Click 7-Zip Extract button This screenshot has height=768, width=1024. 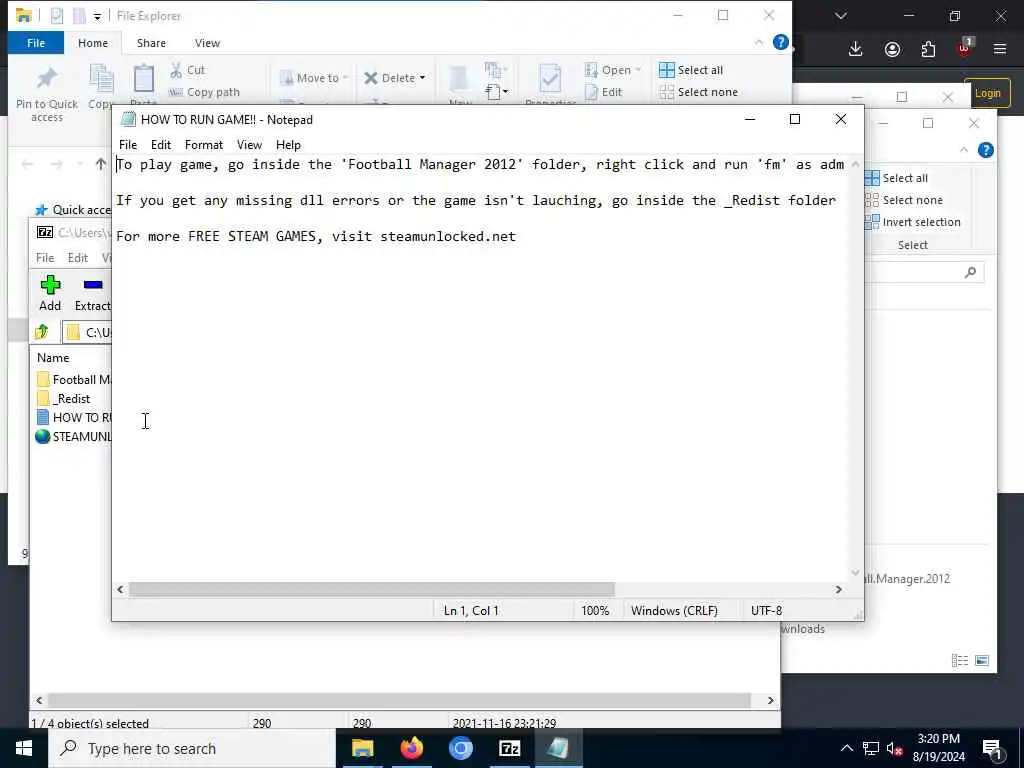click(x=93, y=293)
